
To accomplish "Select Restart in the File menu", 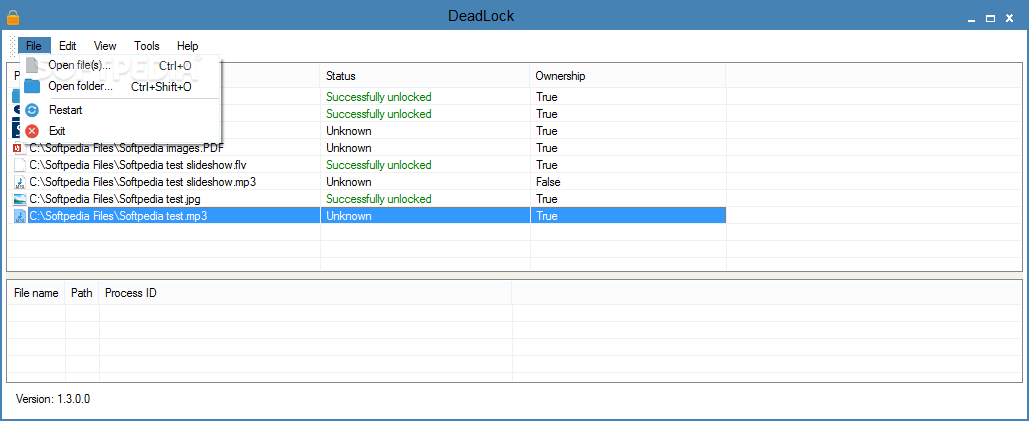I will tap(120, 110).
